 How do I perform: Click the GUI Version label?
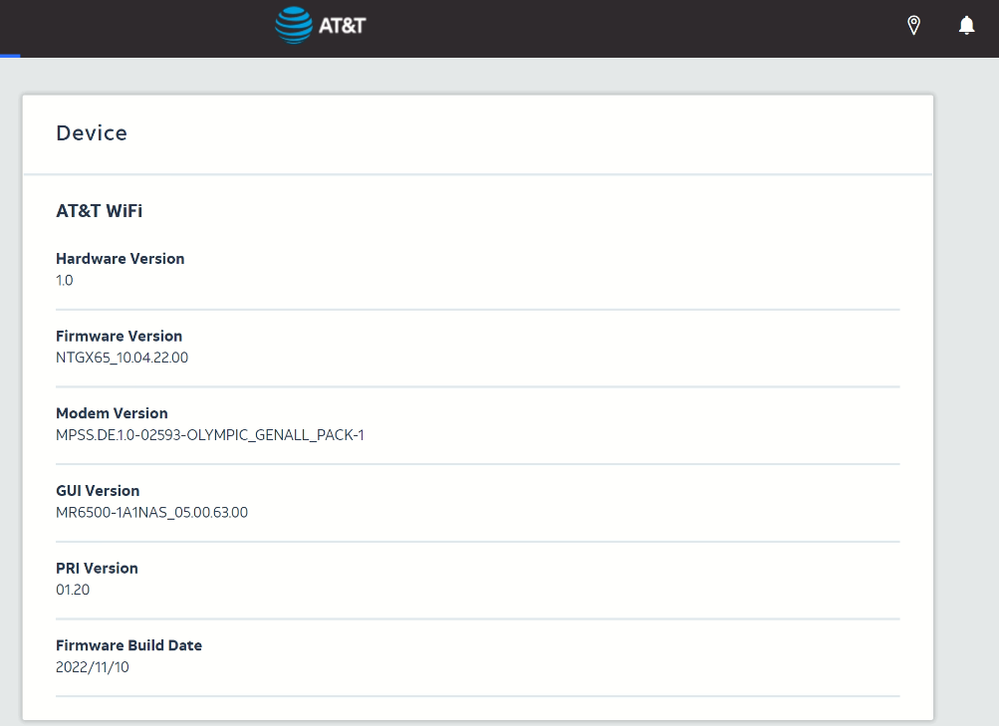click(98, 490)
